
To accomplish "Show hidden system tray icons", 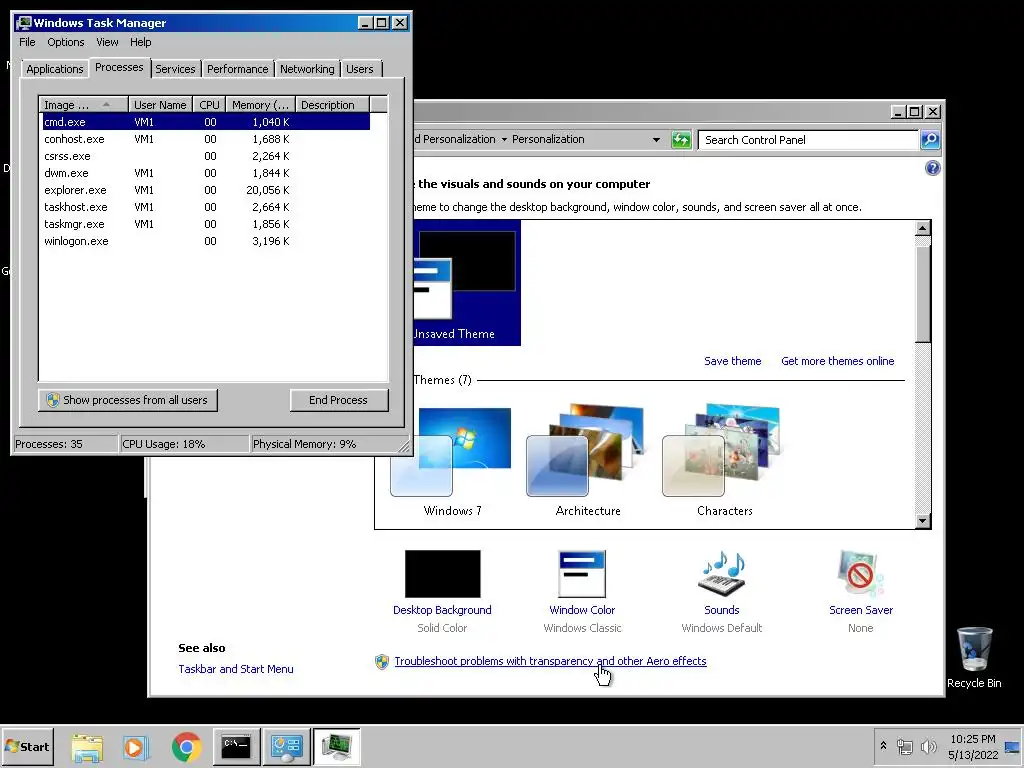I will (884, 746).
